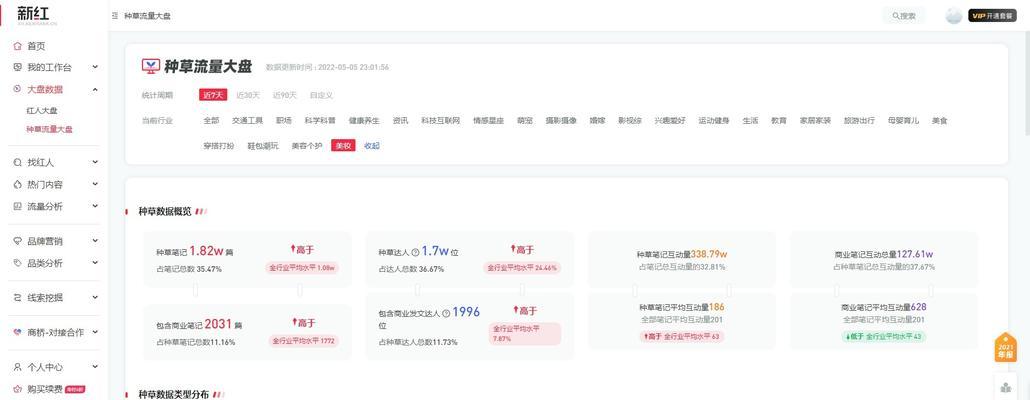
Task: Open 种草流量大盘 submenu item
Action: (x=49, y=129)
